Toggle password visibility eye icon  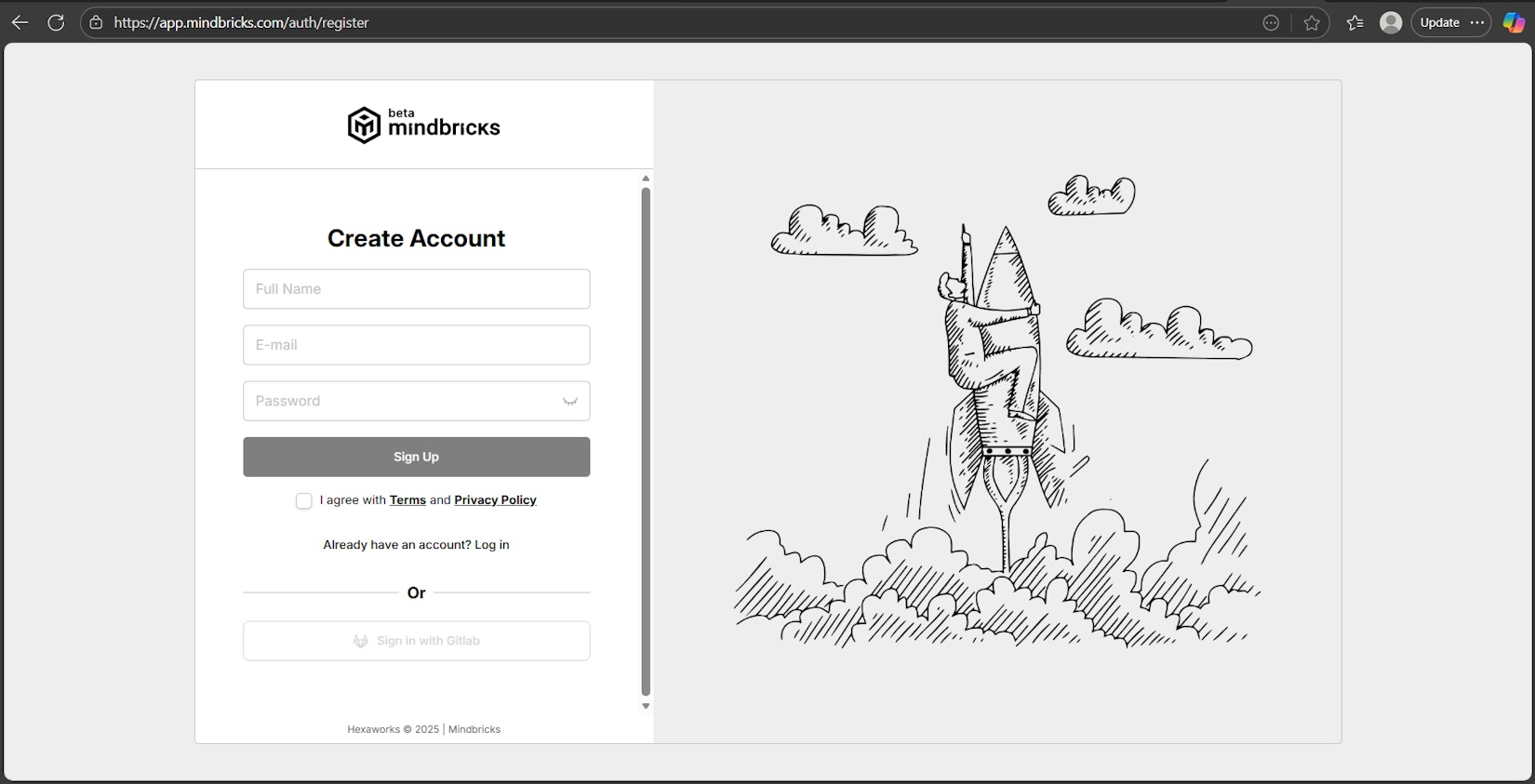coord(570,401)
